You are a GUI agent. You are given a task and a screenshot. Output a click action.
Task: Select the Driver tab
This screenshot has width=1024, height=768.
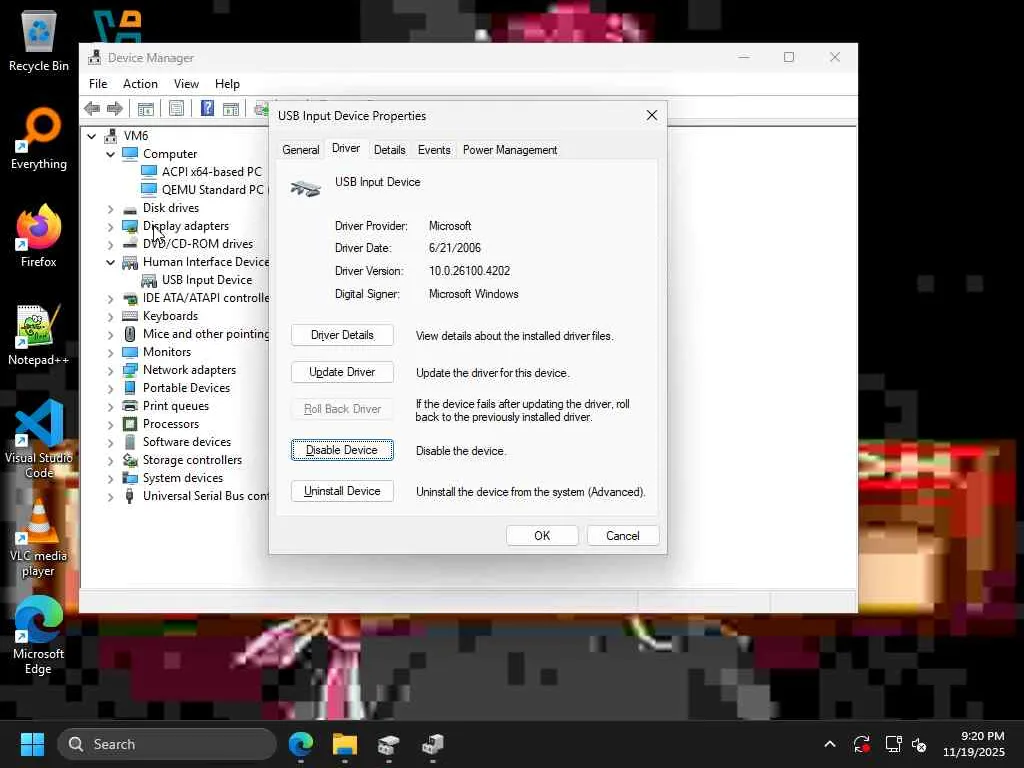tap(345, 148)
